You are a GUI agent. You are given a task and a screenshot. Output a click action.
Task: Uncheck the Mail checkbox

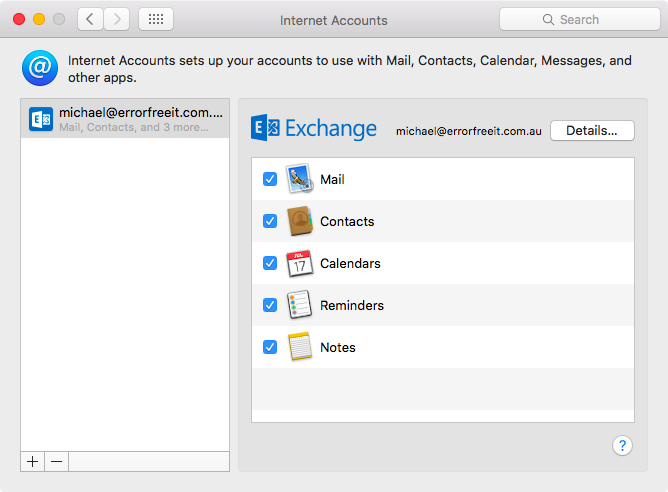click(x=270, y=179)
